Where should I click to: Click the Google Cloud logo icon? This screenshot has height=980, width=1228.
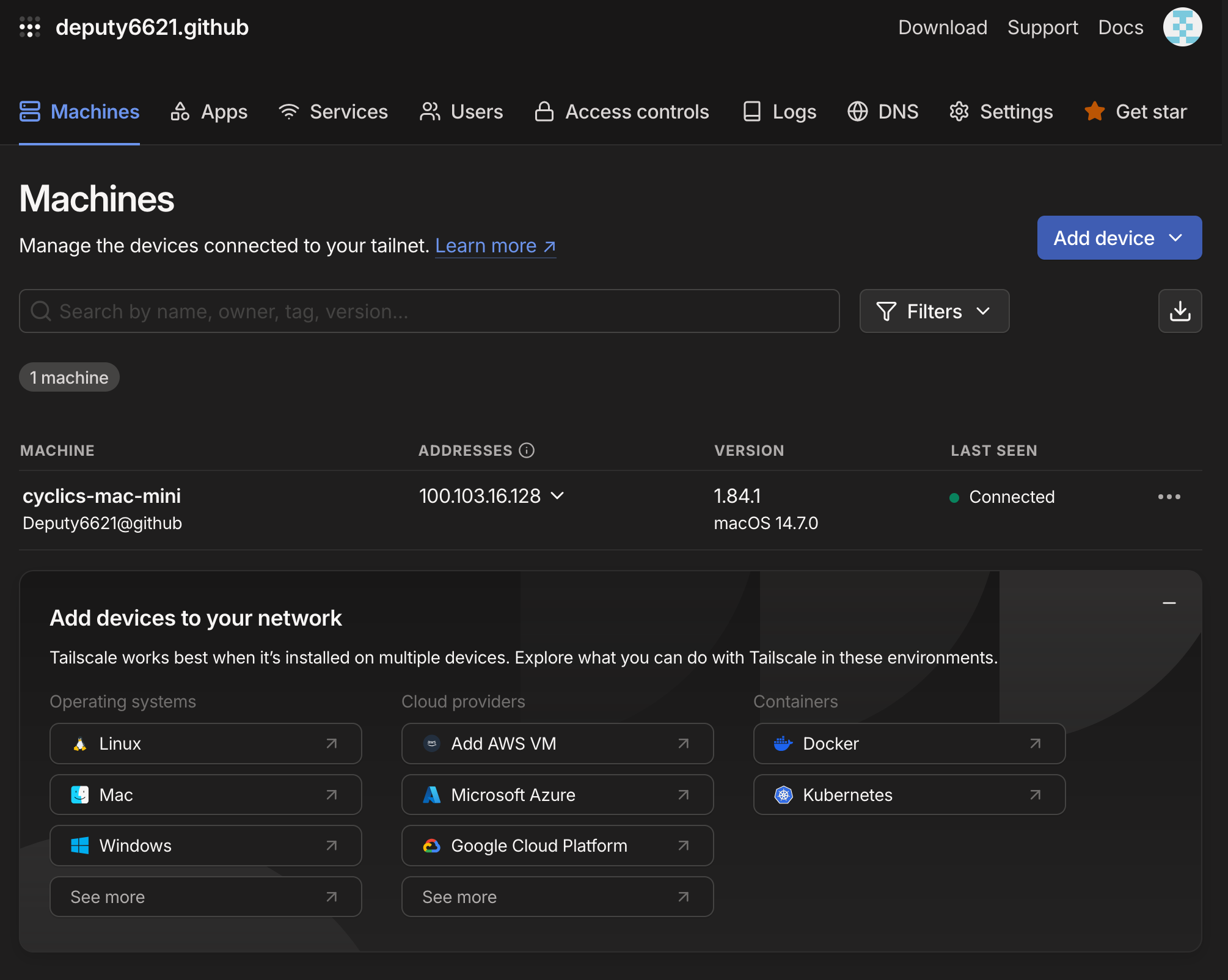tap(432, 846)
